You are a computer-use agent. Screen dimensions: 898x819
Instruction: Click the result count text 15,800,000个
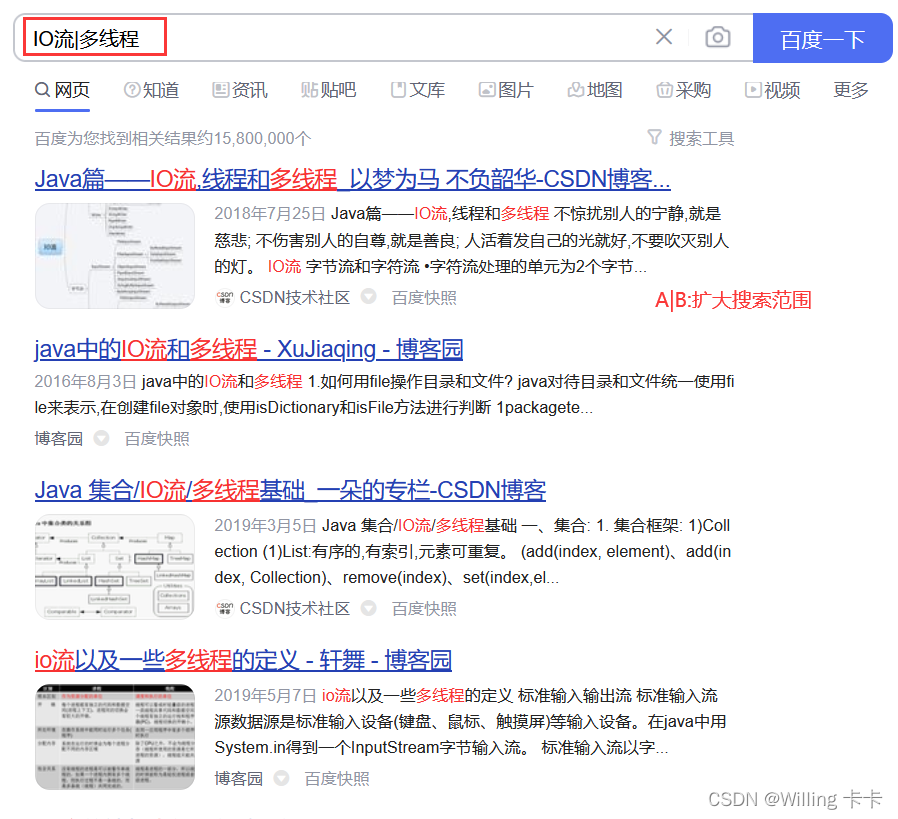263,139
